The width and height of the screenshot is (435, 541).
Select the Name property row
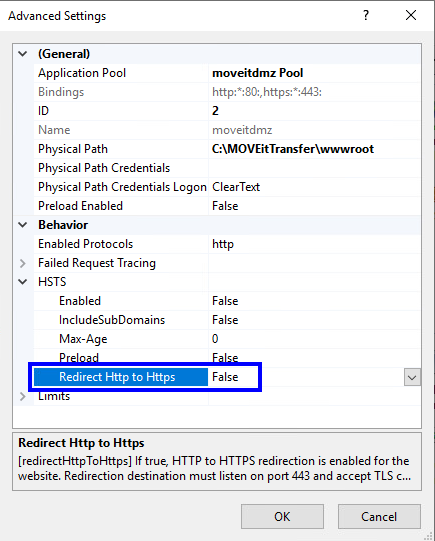point(227,130)
